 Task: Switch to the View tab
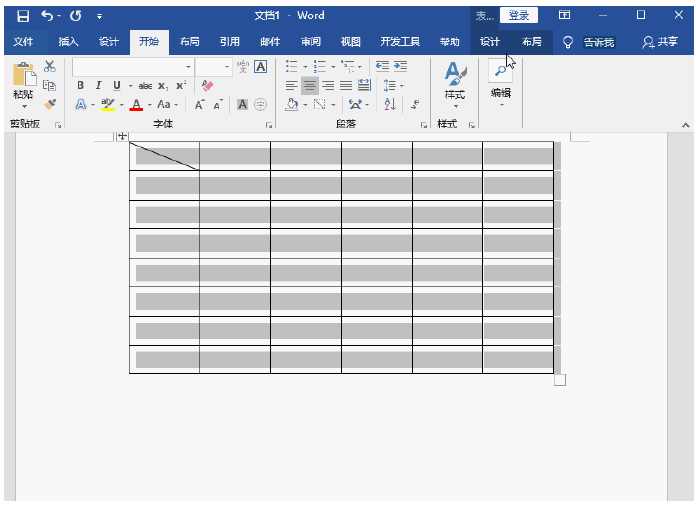coord(351,42)
